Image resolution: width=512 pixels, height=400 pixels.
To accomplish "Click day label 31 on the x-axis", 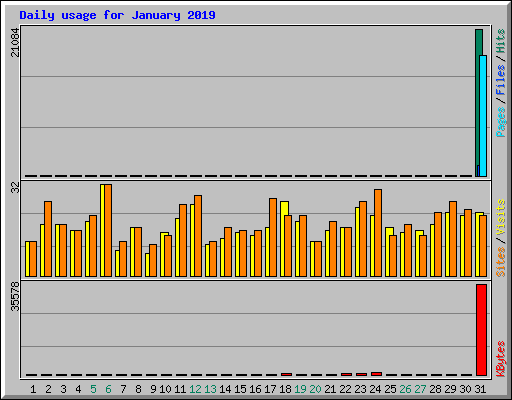I will tap(480, 389).
